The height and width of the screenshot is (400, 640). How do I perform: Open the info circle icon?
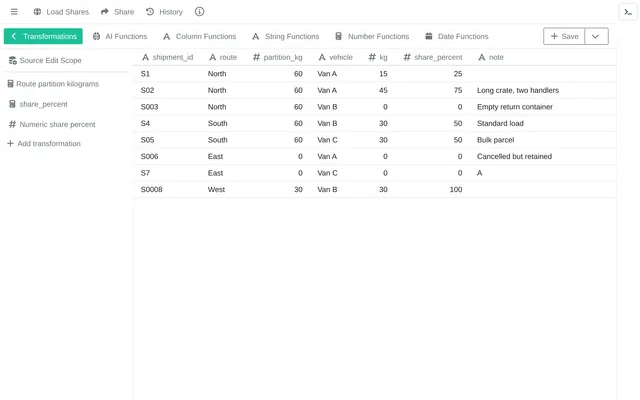pos(199,12)
